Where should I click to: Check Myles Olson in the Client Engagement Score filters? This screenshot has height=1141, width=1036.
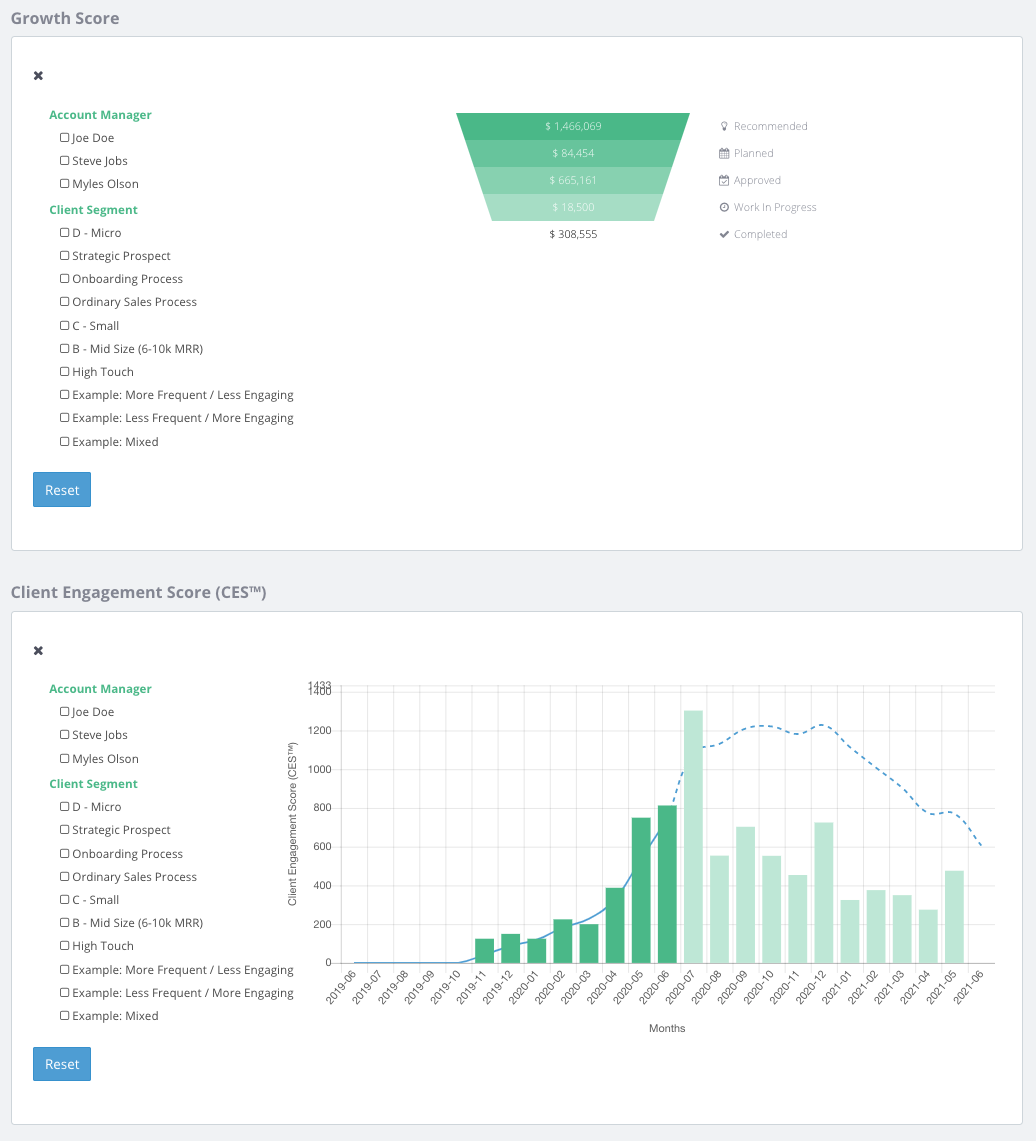(x=65, y=759)
